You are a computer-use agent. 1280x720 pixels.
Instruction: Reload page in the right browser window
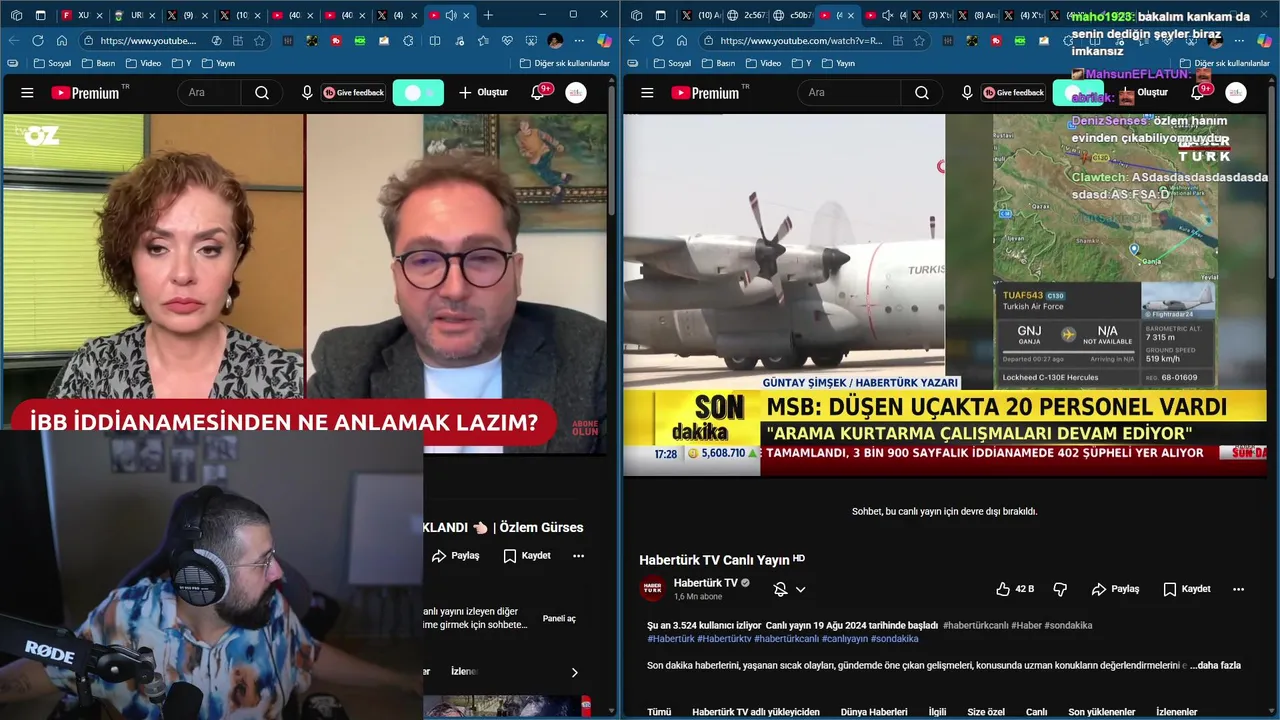(x=658, y=41)
